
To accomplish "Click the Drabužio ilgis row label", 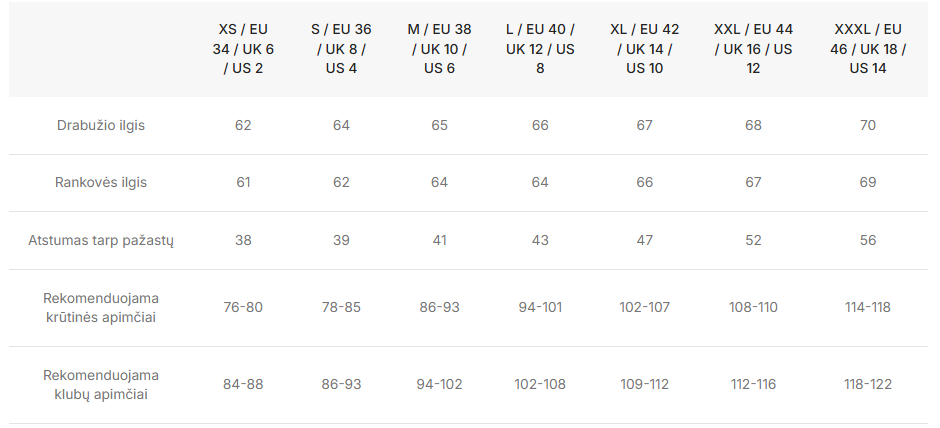I will pos(101,125).
